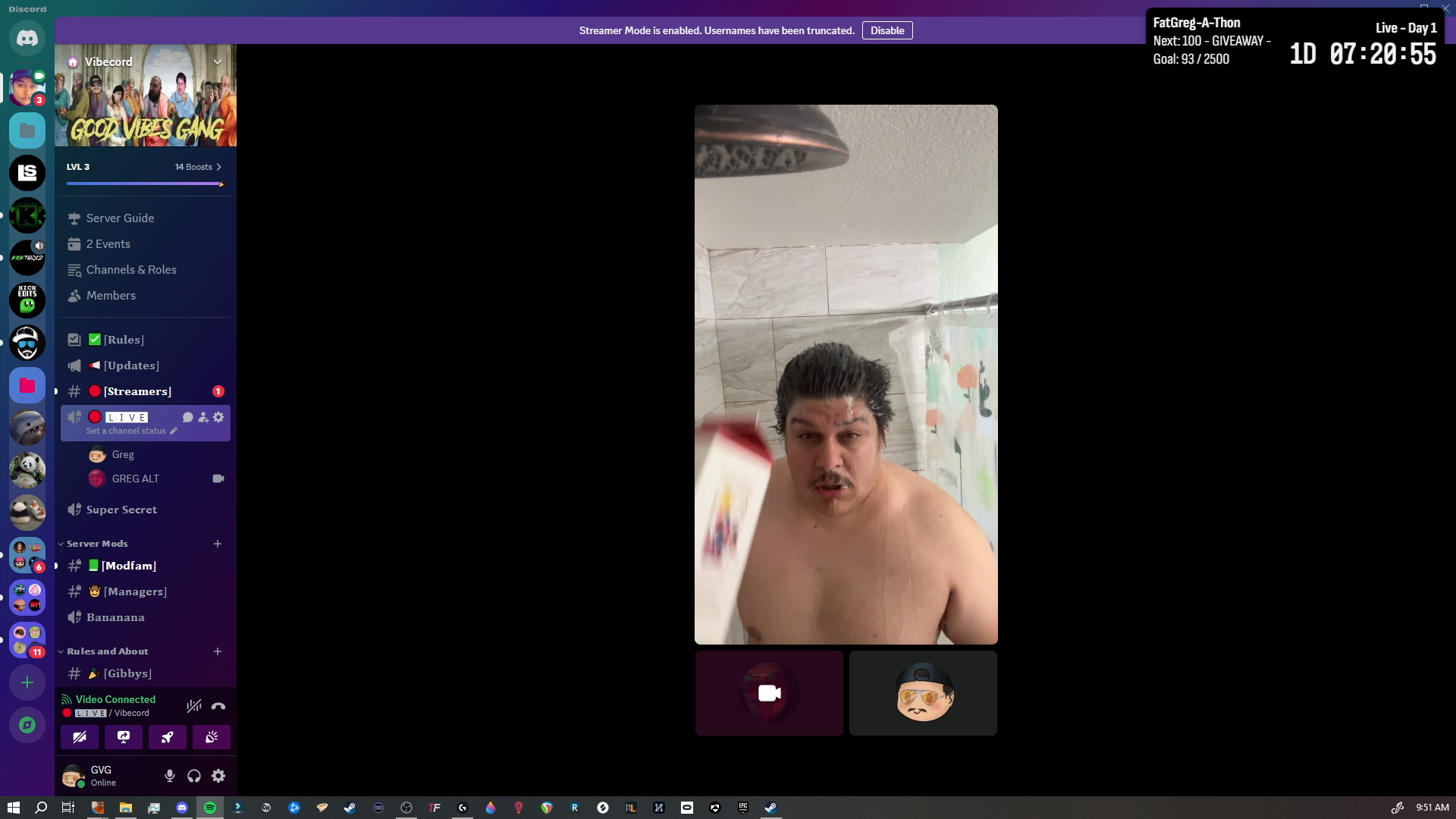Viewport: 1456px width, 819px height.
Task: Toggle noise suppression icon beside Video Connected
Action: tap(194, 706)
